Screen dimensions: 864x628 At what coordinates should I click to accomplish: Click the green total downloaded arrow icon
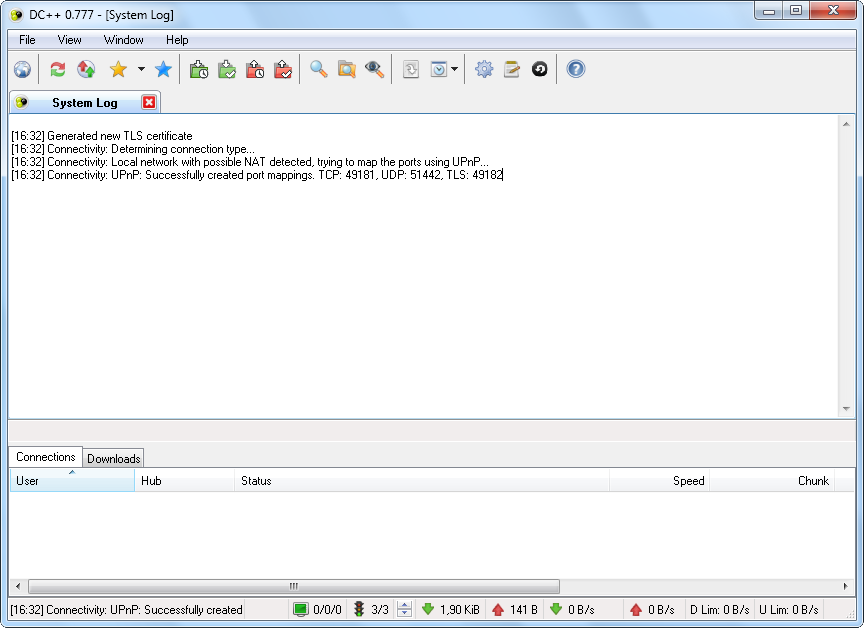[428, 609]
